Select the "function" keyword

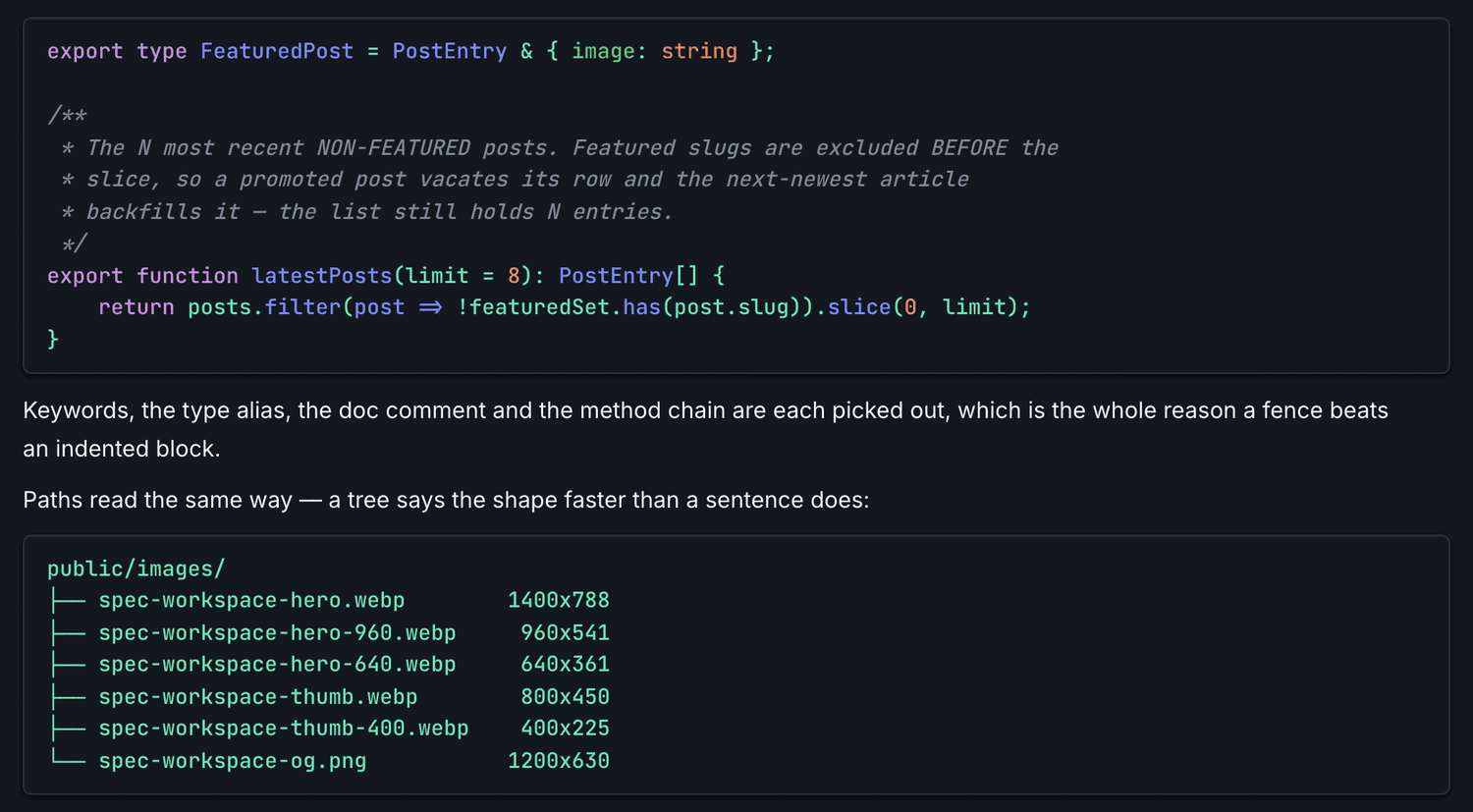[x=188, y=276]
